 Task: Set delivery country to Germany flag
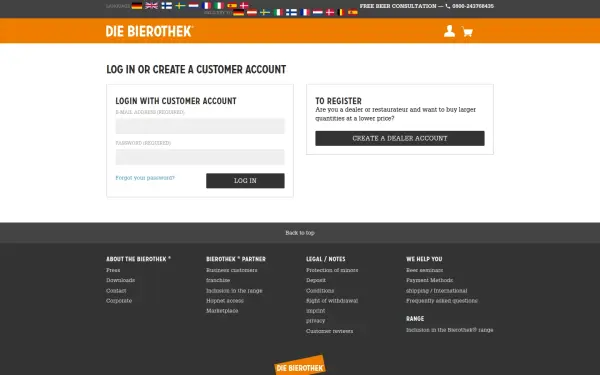coord(238,12)
